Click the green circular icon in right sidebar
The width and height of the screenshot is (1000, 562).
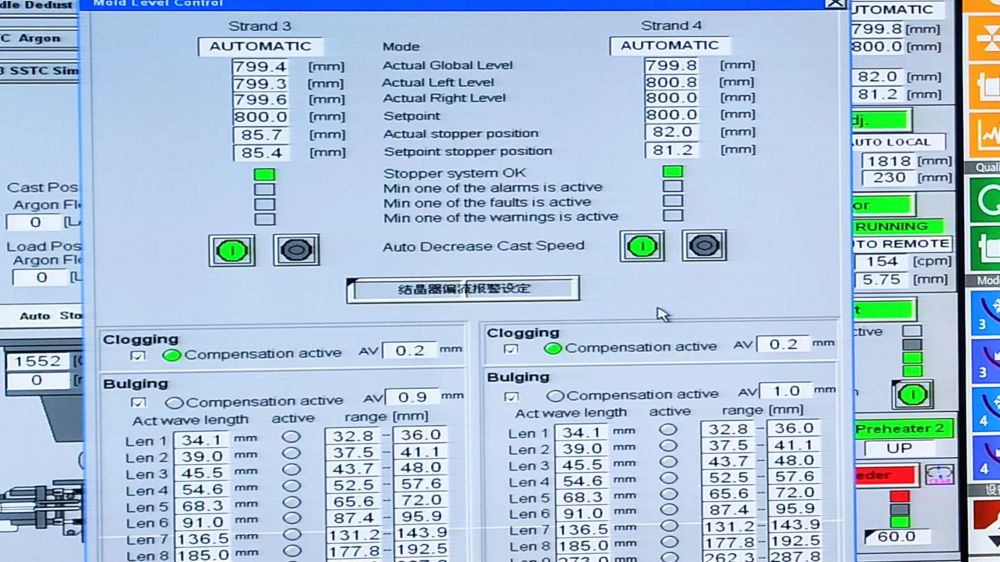coord(987,201)
